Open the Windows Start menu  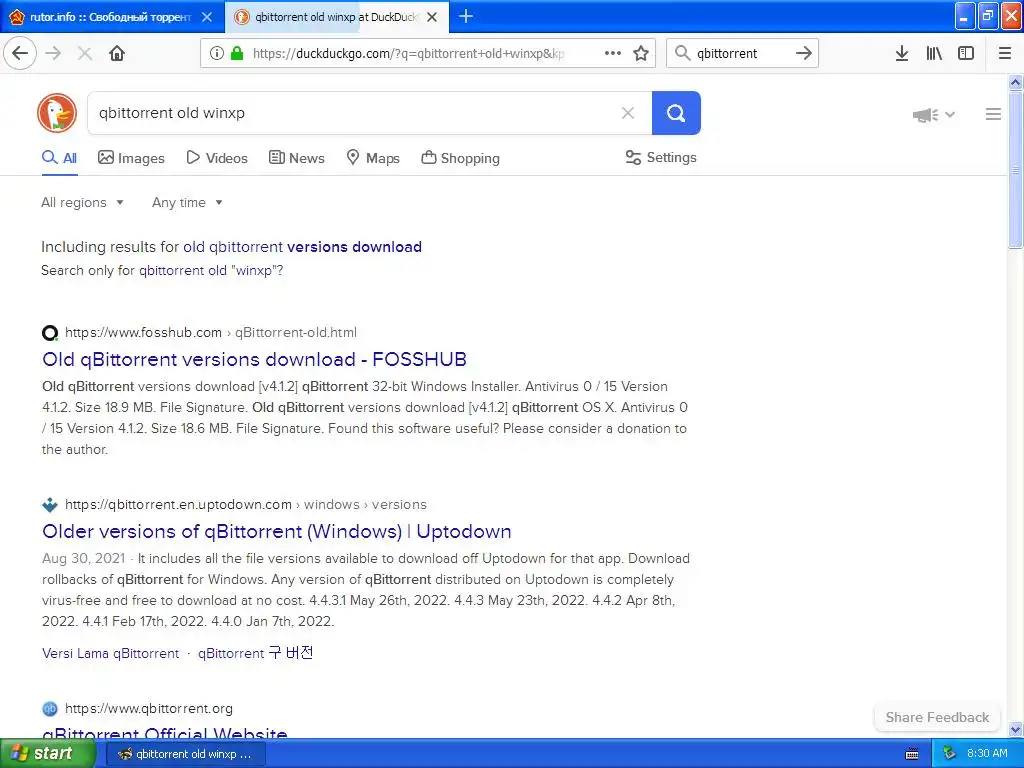tap(47, 754)
